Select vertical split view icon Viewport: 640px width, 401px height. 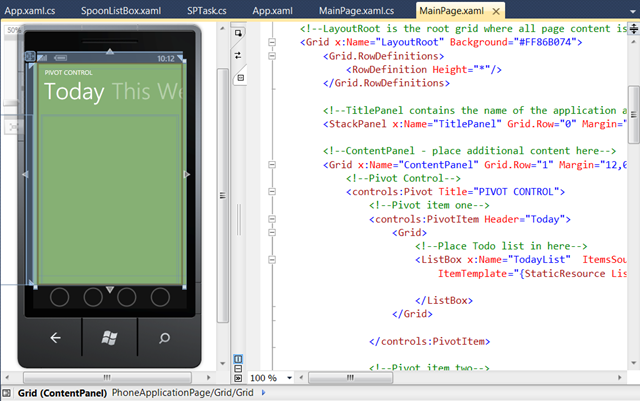pyautogui.click(x=238, y=359)
